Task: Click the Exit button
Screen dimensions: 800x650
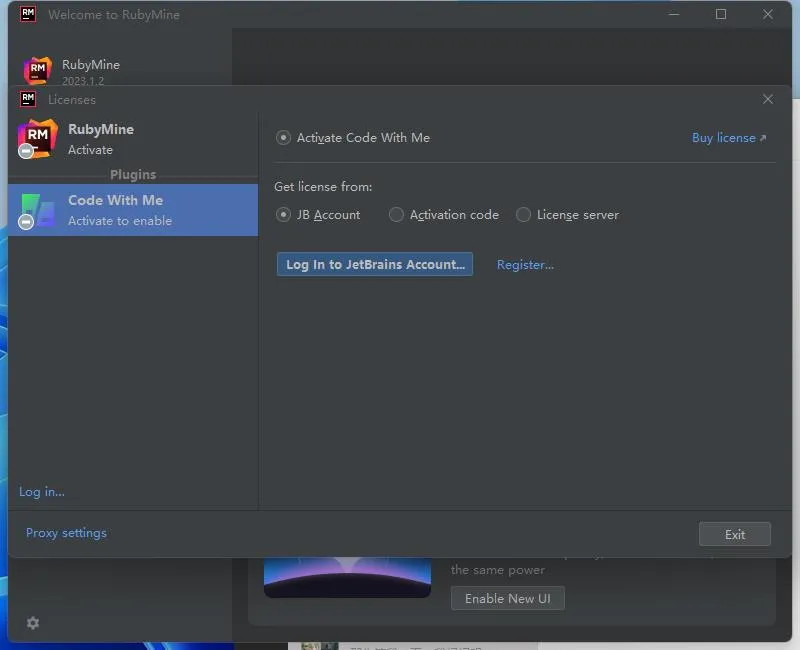Action: pyautogui.click(x=735, y=534)
